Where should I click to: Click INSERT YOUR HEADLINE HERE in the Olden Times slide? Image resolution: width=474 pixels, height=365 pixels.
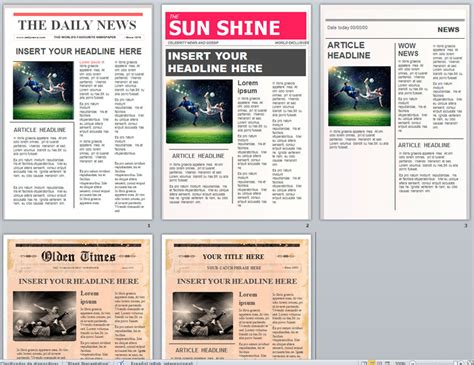tap(79, 281)
